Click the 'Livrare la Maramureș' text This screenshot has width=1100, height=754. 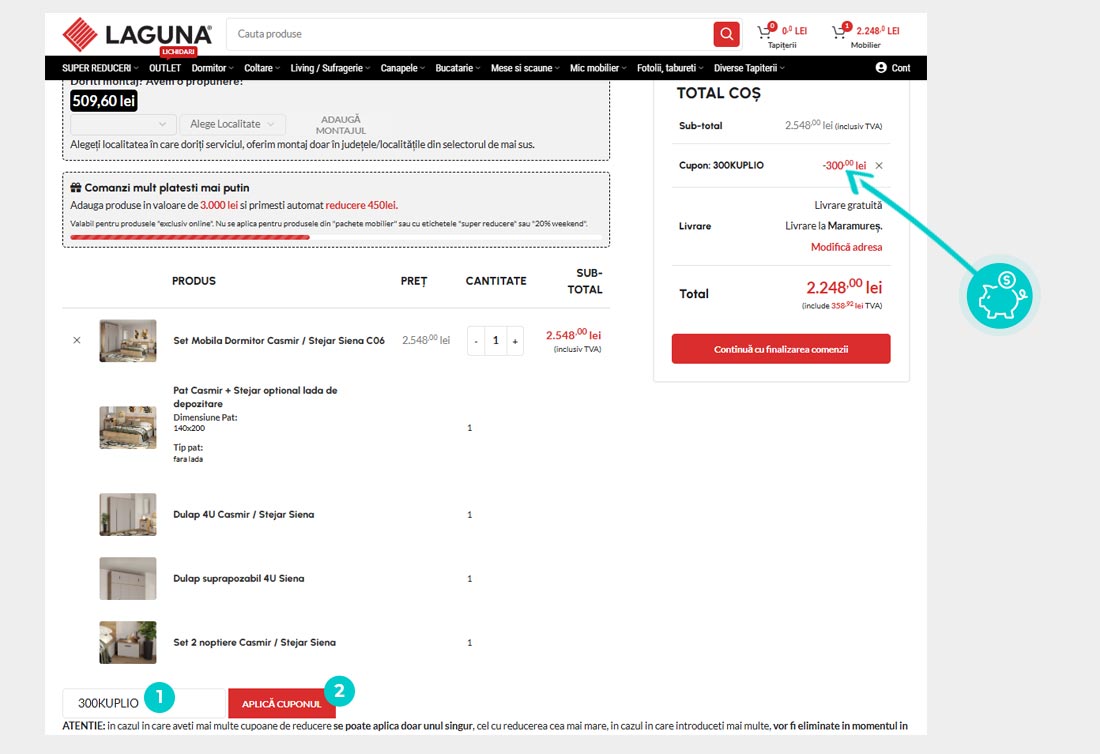(833, 226)
